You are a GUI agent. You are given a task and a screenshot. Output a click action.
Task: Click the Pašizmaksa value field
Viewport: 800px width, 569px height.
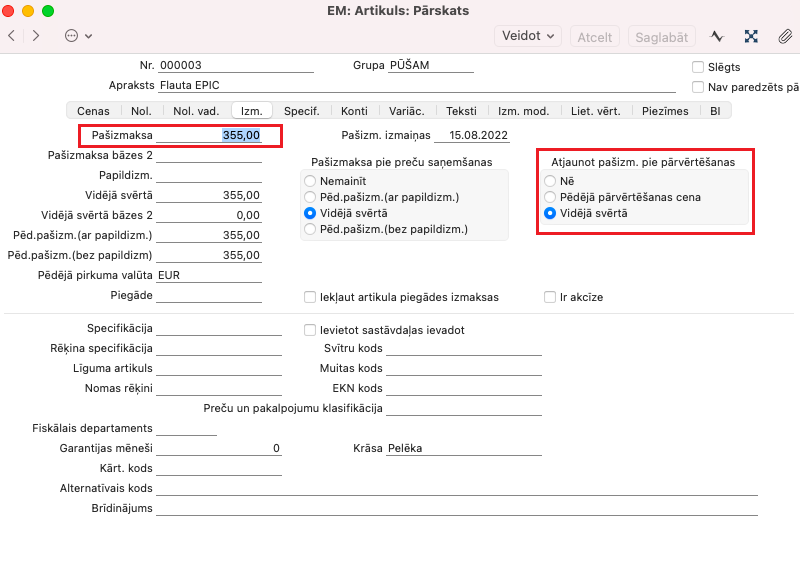210,135
